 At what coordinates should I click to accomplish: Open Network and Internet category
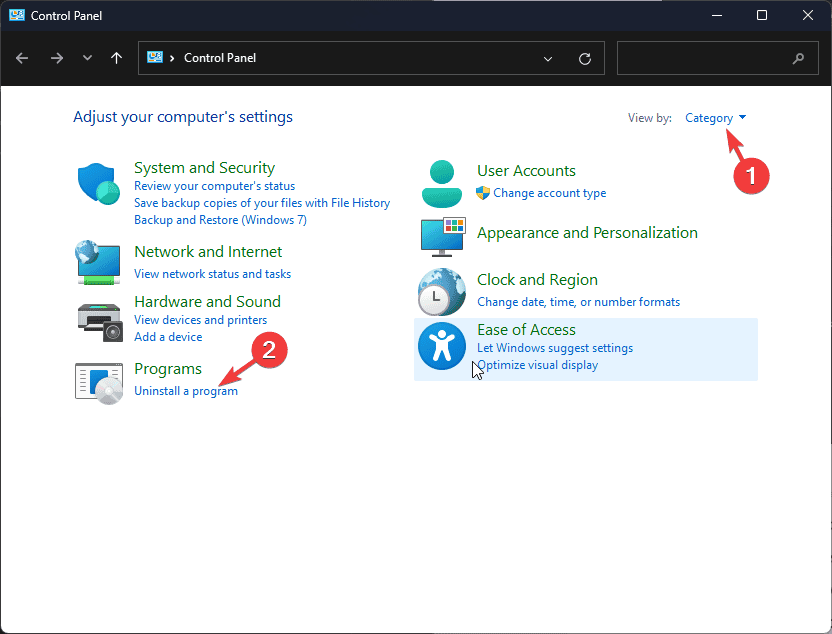(x=208, y=251)
